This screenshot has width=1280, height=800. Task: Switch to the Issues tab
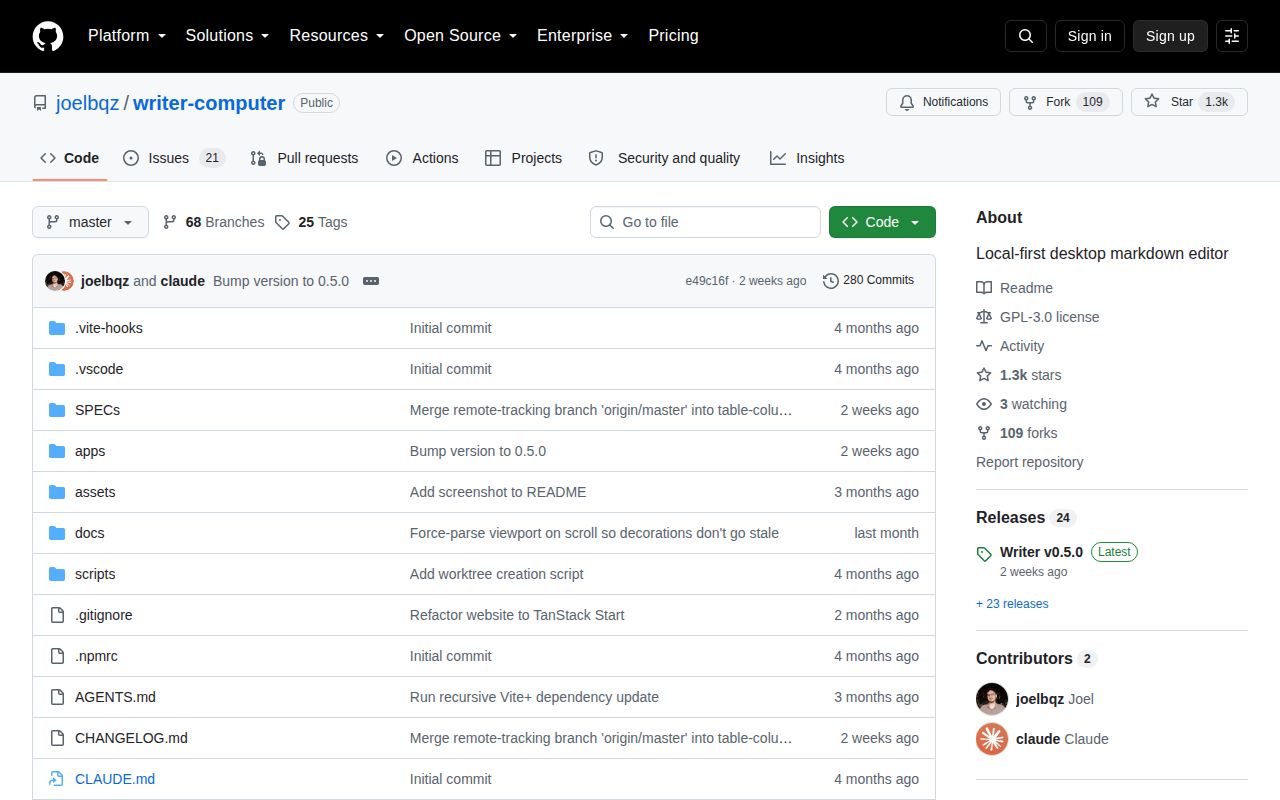[x=174, y=158]
